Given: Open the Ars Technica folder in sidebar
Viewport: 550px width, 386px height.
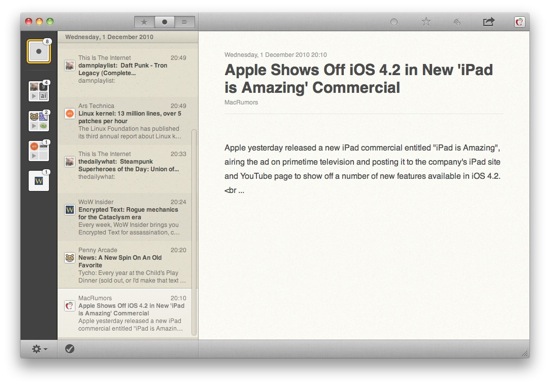Looking at the screenshot, I should click(x=39, y=151).
